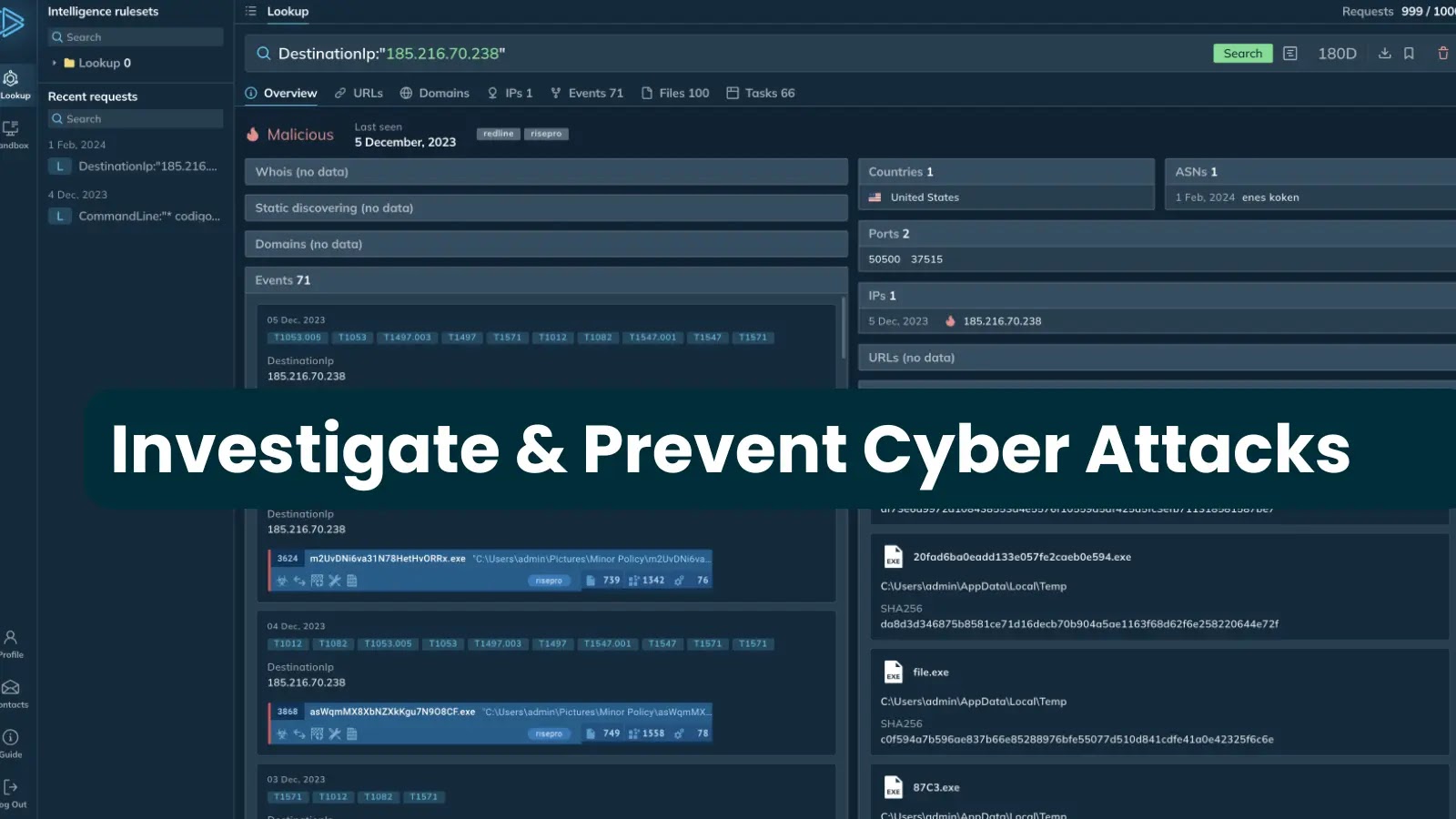Image resolution: width=1456 pixels, height=819 pixels.
Task: Bookmark the current lookup query
Action: (1409, 54)
